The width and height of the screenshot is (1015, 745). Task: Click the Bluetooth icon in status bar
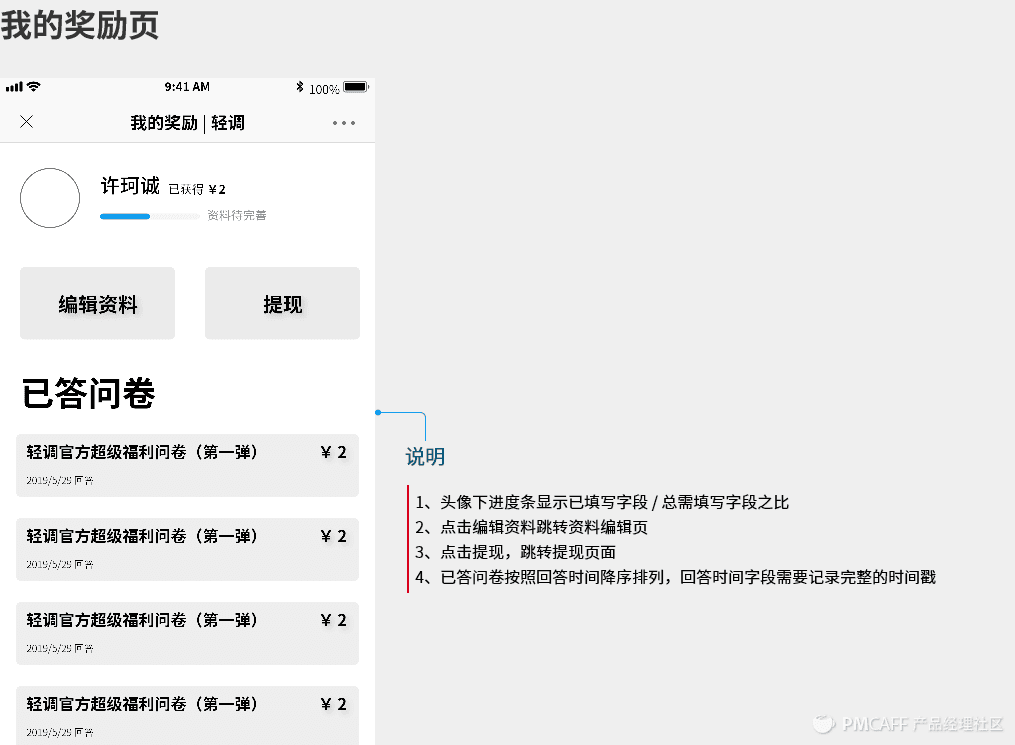(300, 87)
